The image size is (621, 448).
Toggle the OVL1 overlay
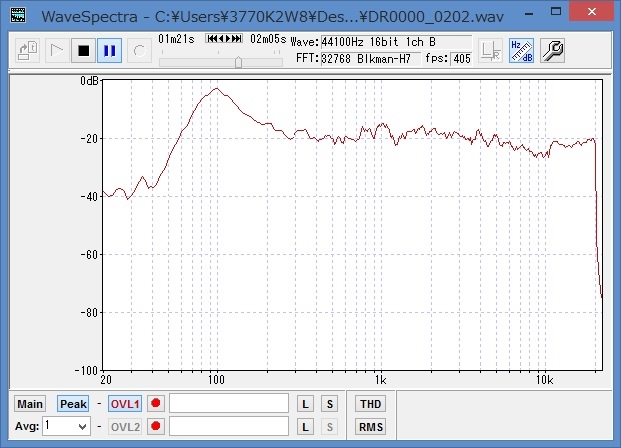click(x=125, y=404)
